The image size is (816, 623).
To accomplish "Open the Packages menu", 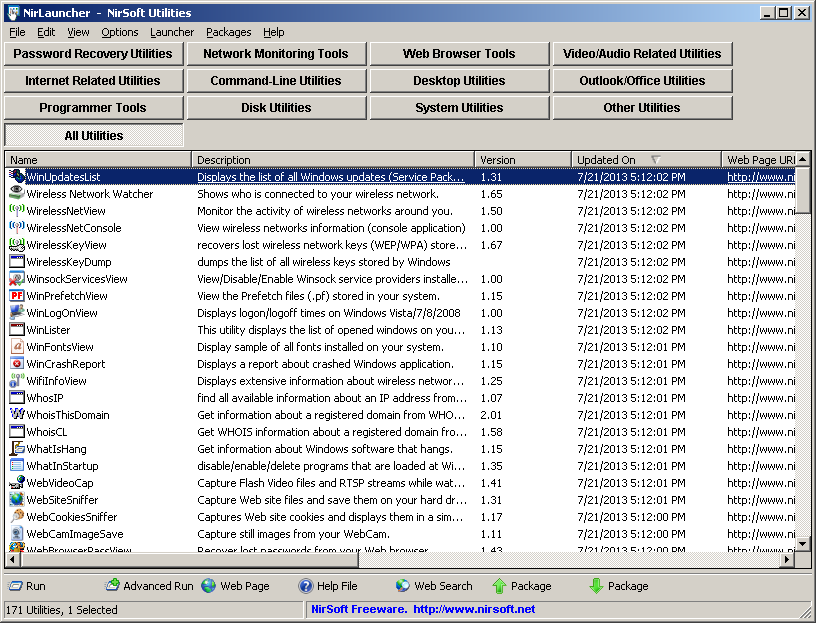I will pos(228,32).
